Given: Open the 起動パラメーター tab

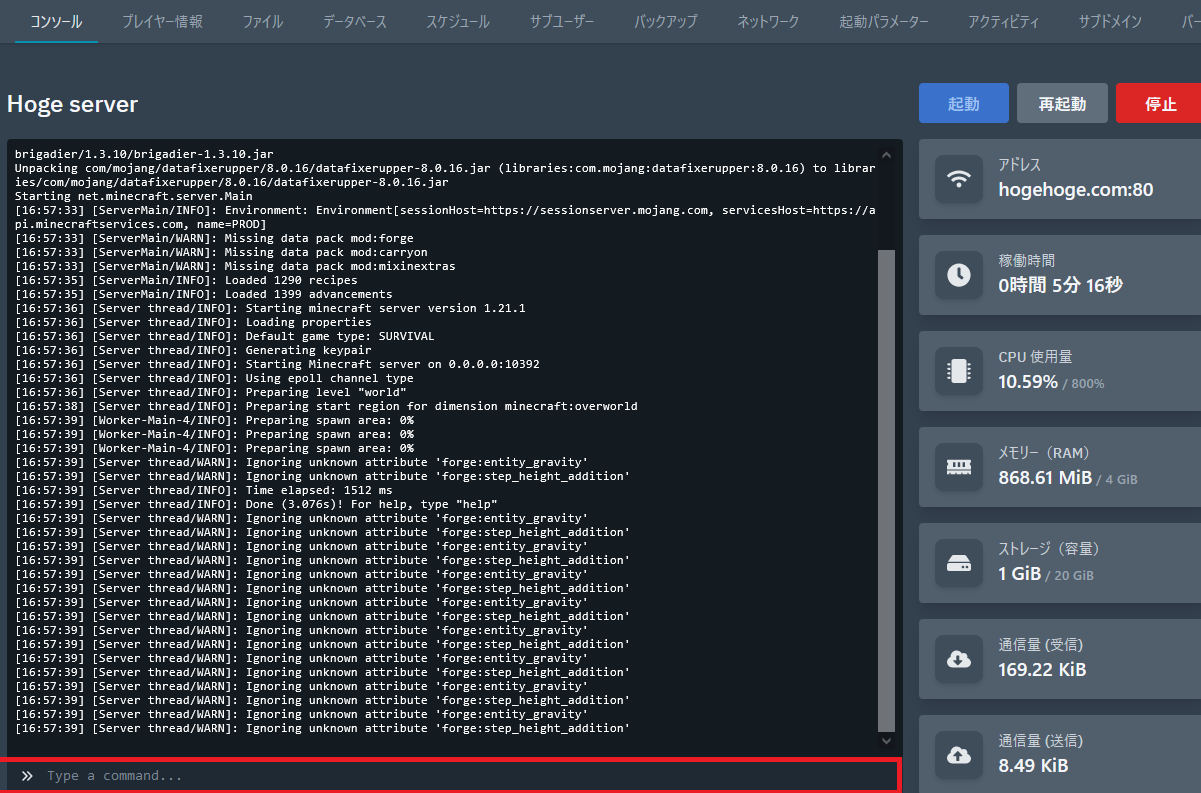Looking at the screenshot, I should [883, 21].
